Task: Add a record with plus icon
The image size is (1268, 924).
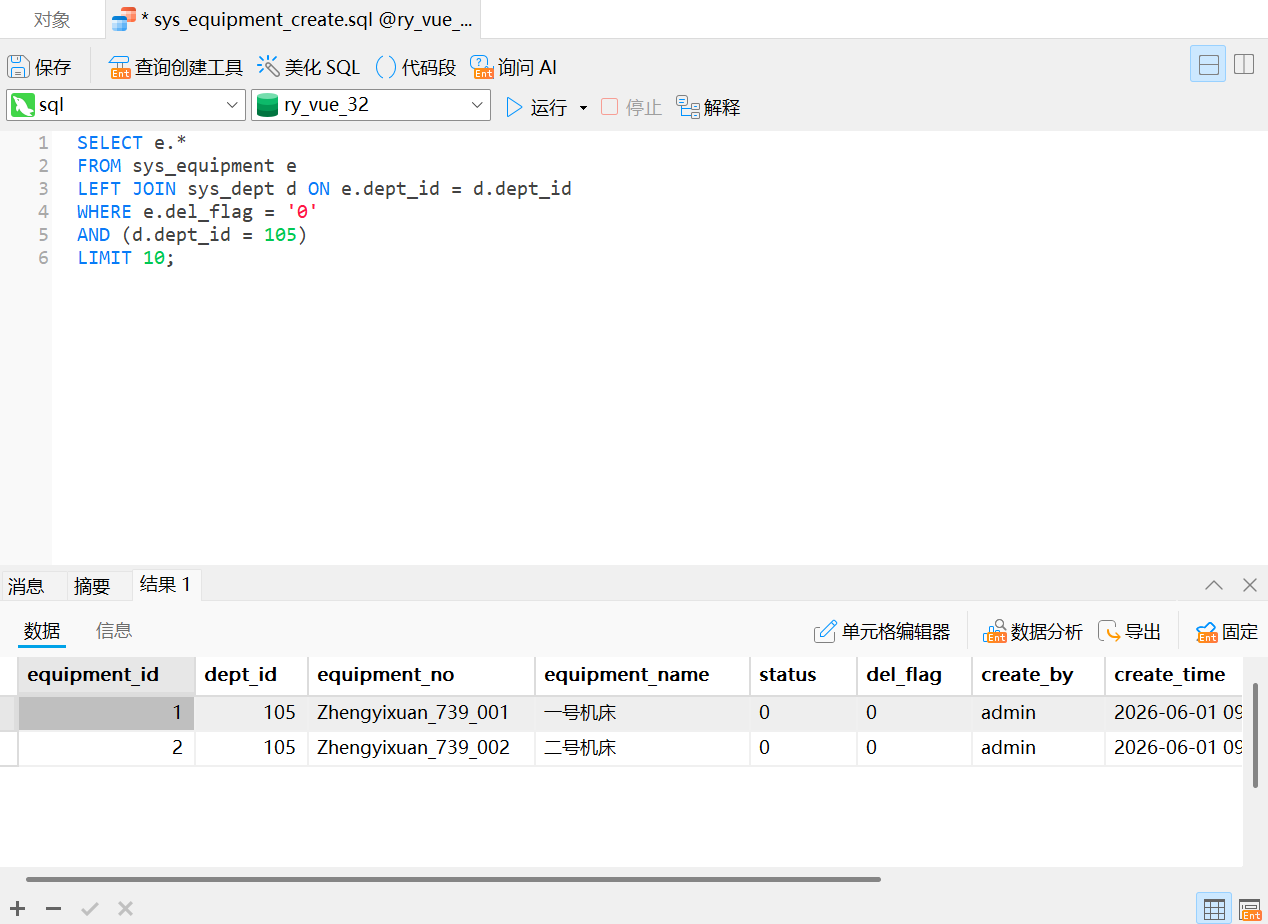Action: (17, 908)
